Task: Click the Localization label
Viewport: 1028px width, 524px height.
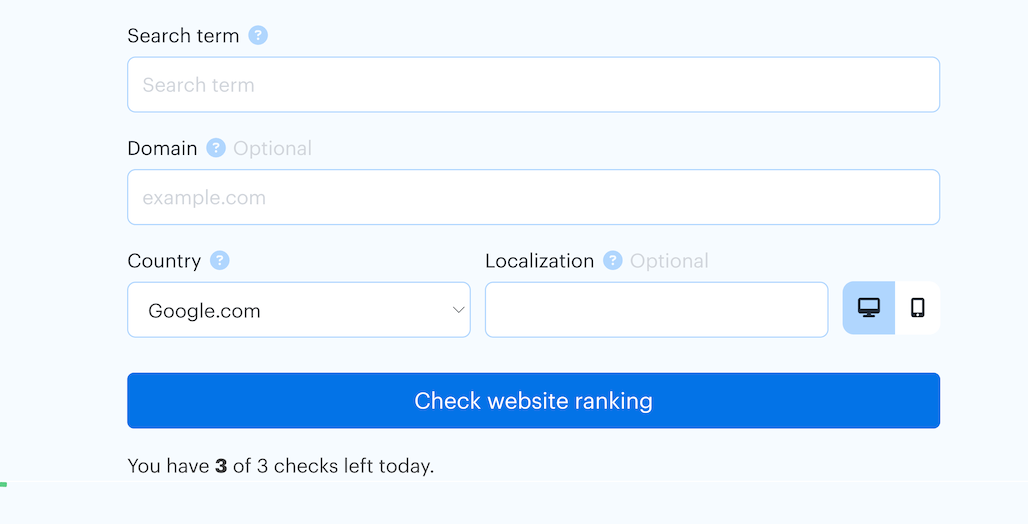Action: [x=539, y=261]
